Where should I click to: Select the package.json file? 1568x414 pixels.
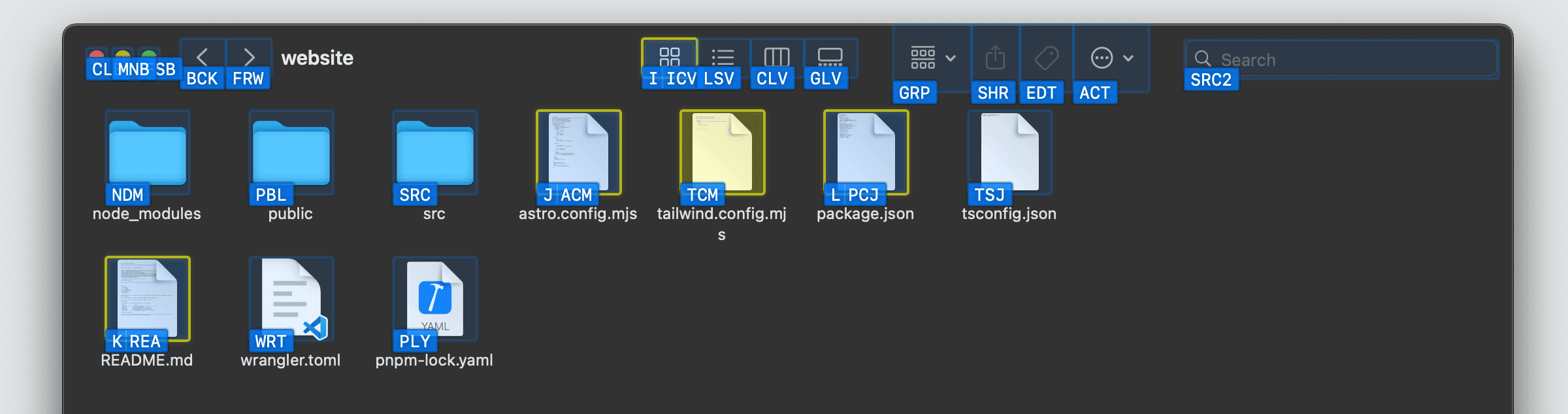tap(866, 152)
